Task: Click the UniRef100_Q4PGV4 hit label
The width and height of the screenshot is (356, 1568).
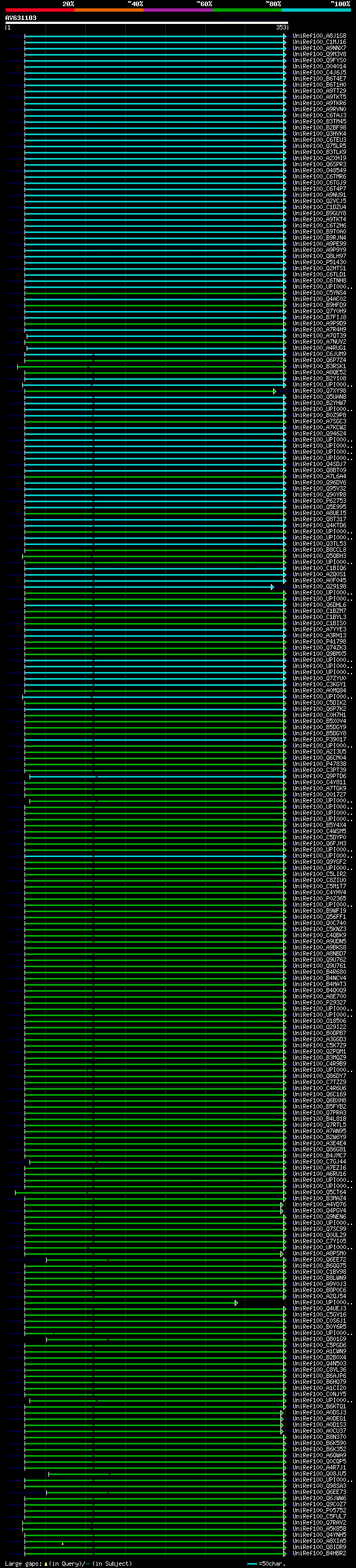Action: pyautogui.click(x=319, y=1210)
